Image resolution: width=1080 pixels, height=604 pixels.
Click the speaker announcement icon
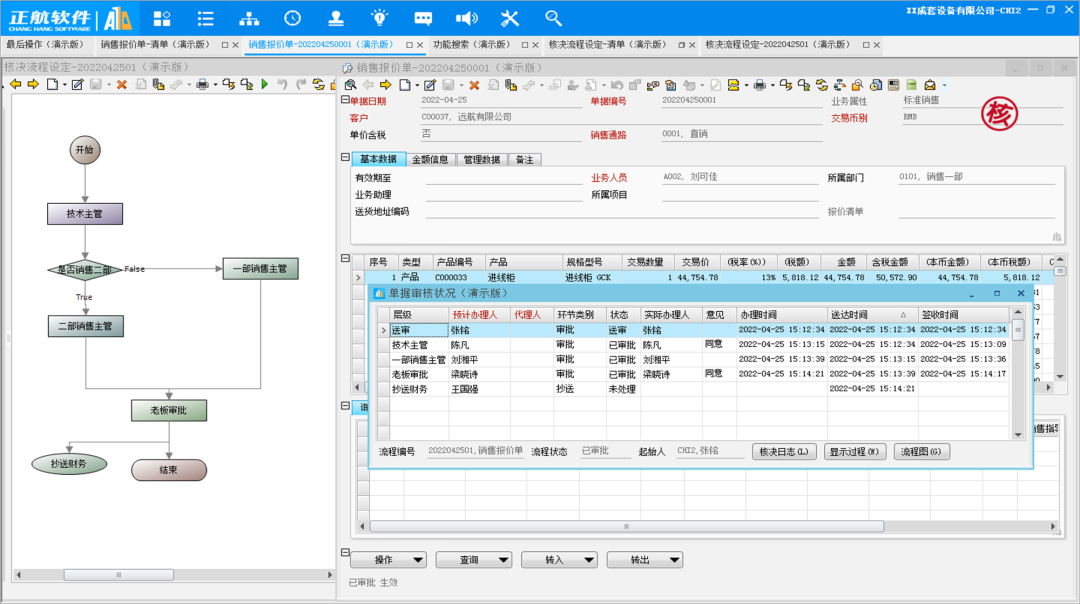point(466,18)
